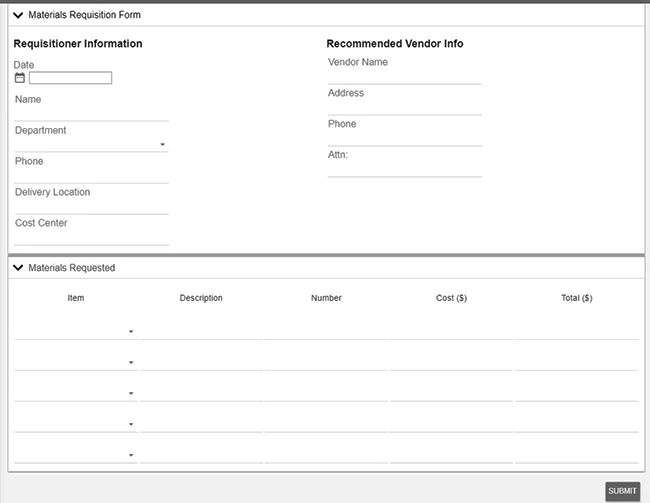Click the Attn: field

(x=404, y=168)
